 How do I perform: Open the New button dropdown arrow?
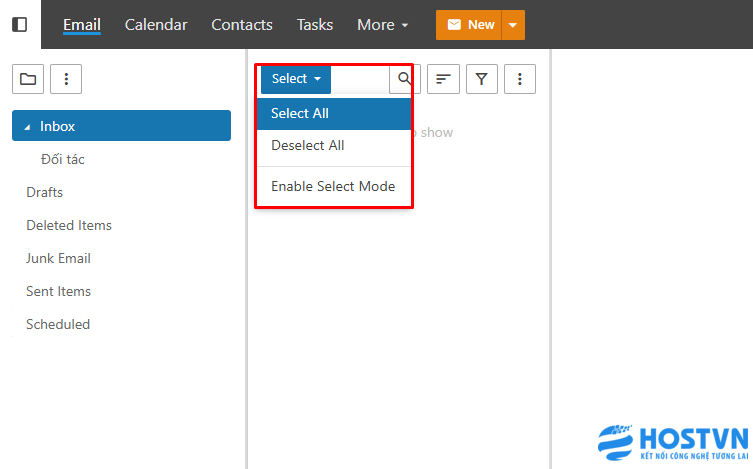pyautogui.click(x=513, y=25)
